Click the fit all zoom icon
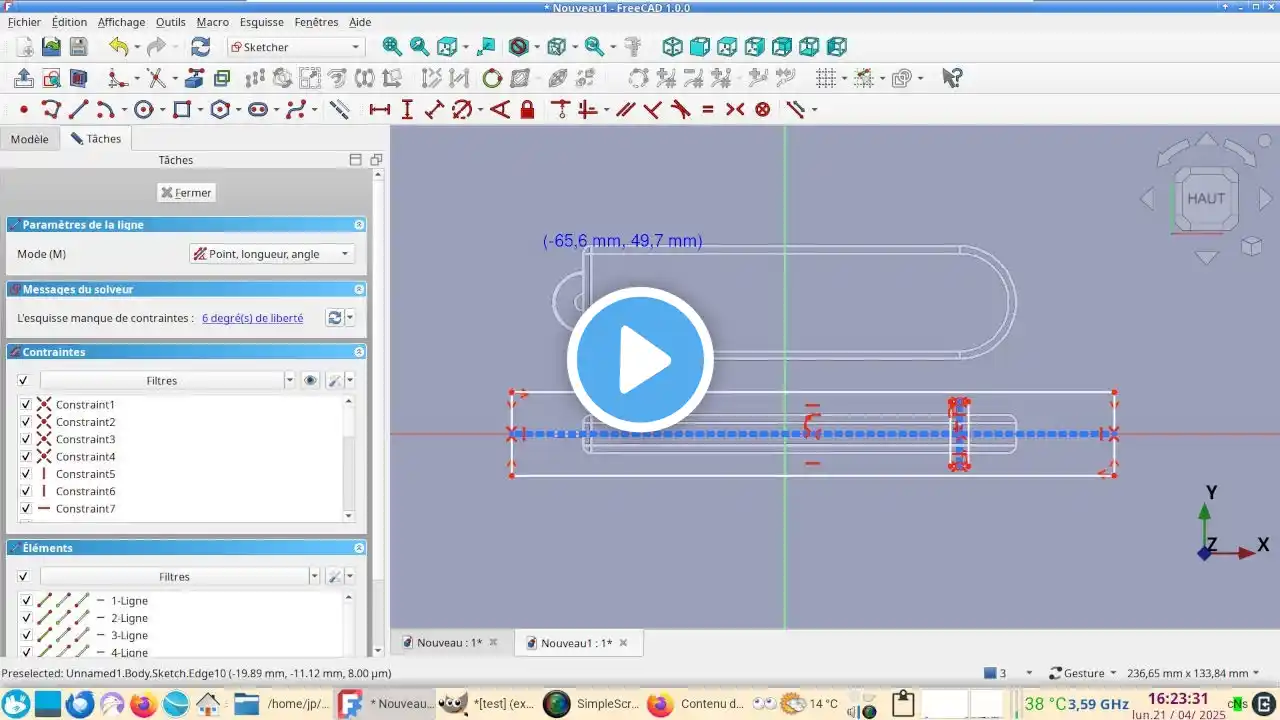The image size is (1280, 720). point(392,47)
